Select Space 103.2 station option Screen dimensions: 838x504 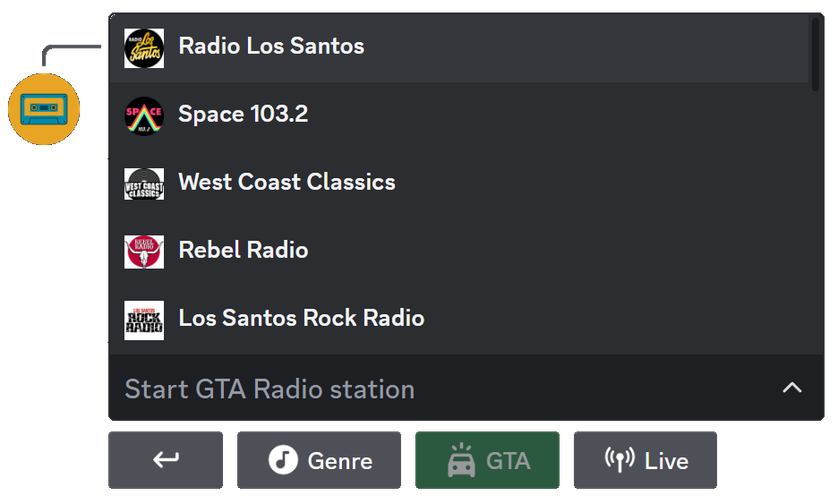(x=460, y=116)
